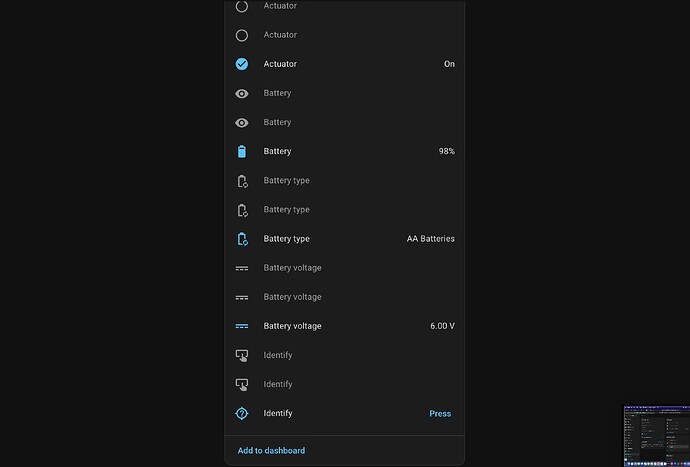Click the Press button for Identify
690x467 pixels.
[440, 414]
